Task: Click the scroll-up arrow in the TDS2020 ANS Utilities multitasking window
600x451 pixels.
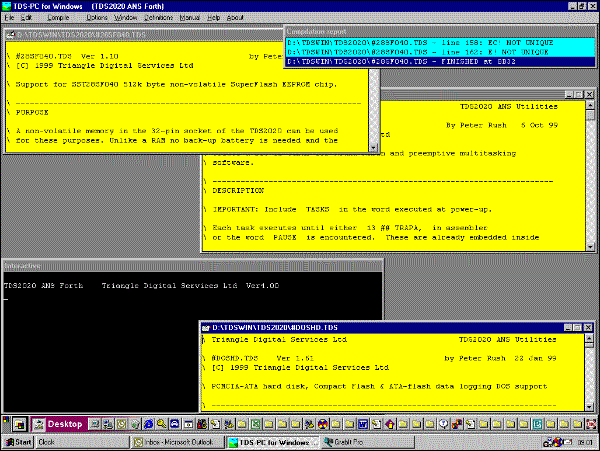Action: coord(590,105)
